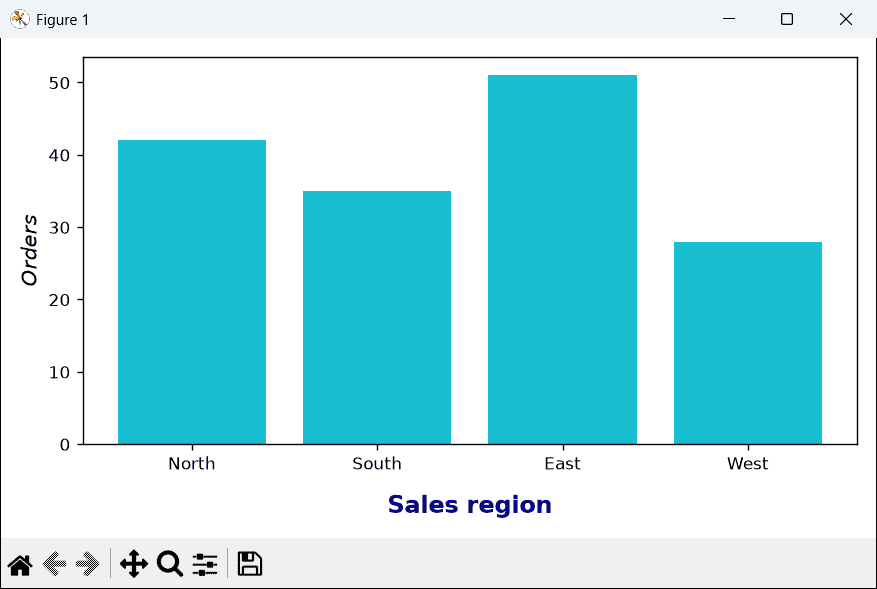Minimize the Figure 1 window
Image resolution: width=877 pixels, height=589 pixels.
pyautogui.click(x=729, y=19)
